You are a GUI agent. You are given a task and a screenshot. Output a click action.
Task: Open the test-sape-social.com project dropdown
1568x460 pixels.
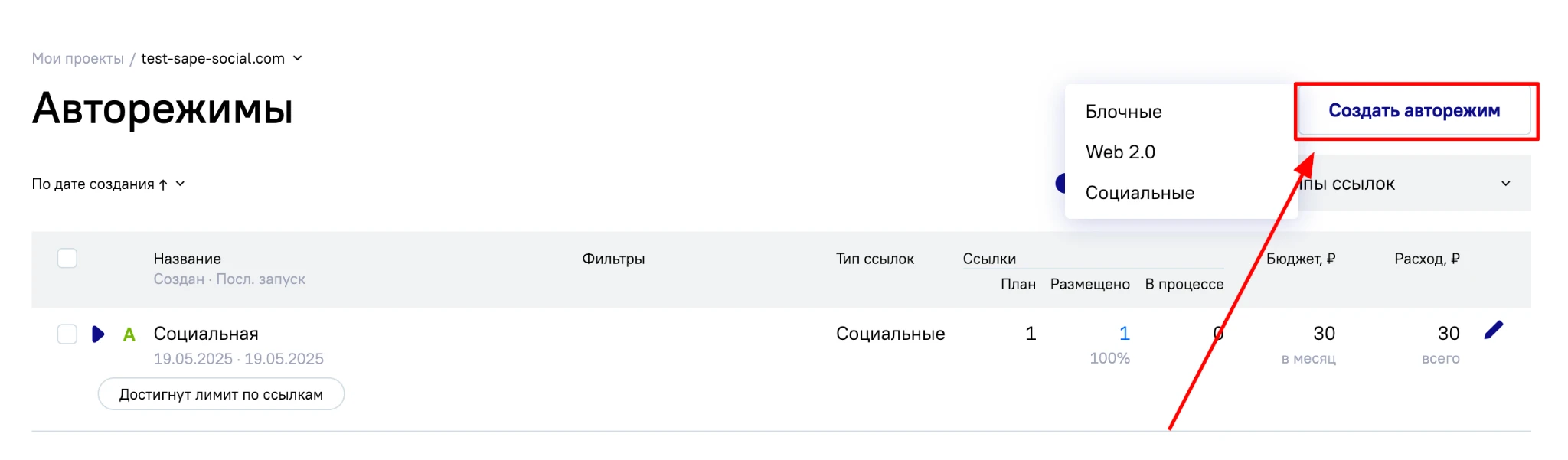coord(298,58)
